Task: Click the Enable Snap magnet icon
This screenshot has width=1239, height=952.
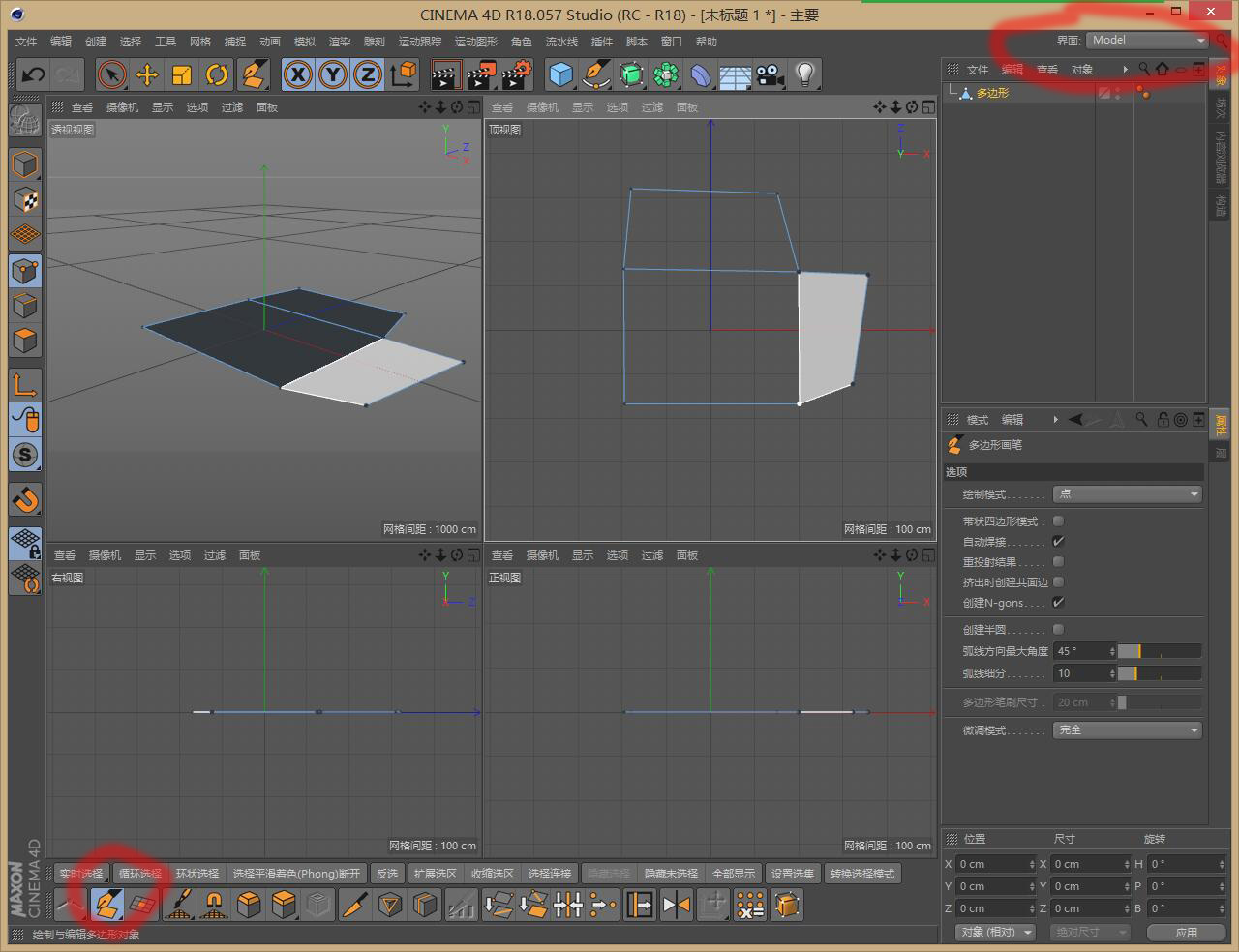Action: [25, 499]
